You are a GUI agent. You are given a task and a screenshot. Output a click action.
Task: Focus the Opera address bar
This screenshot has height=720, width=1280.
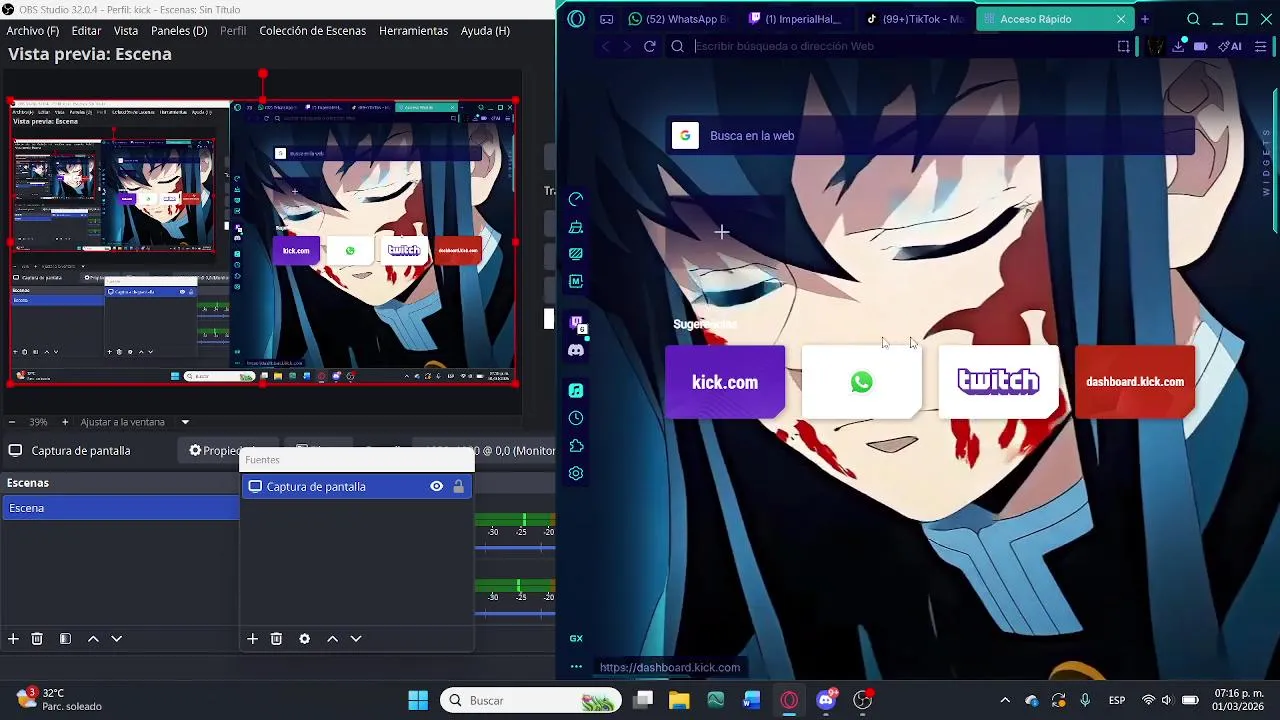click(x=890, y=46)
